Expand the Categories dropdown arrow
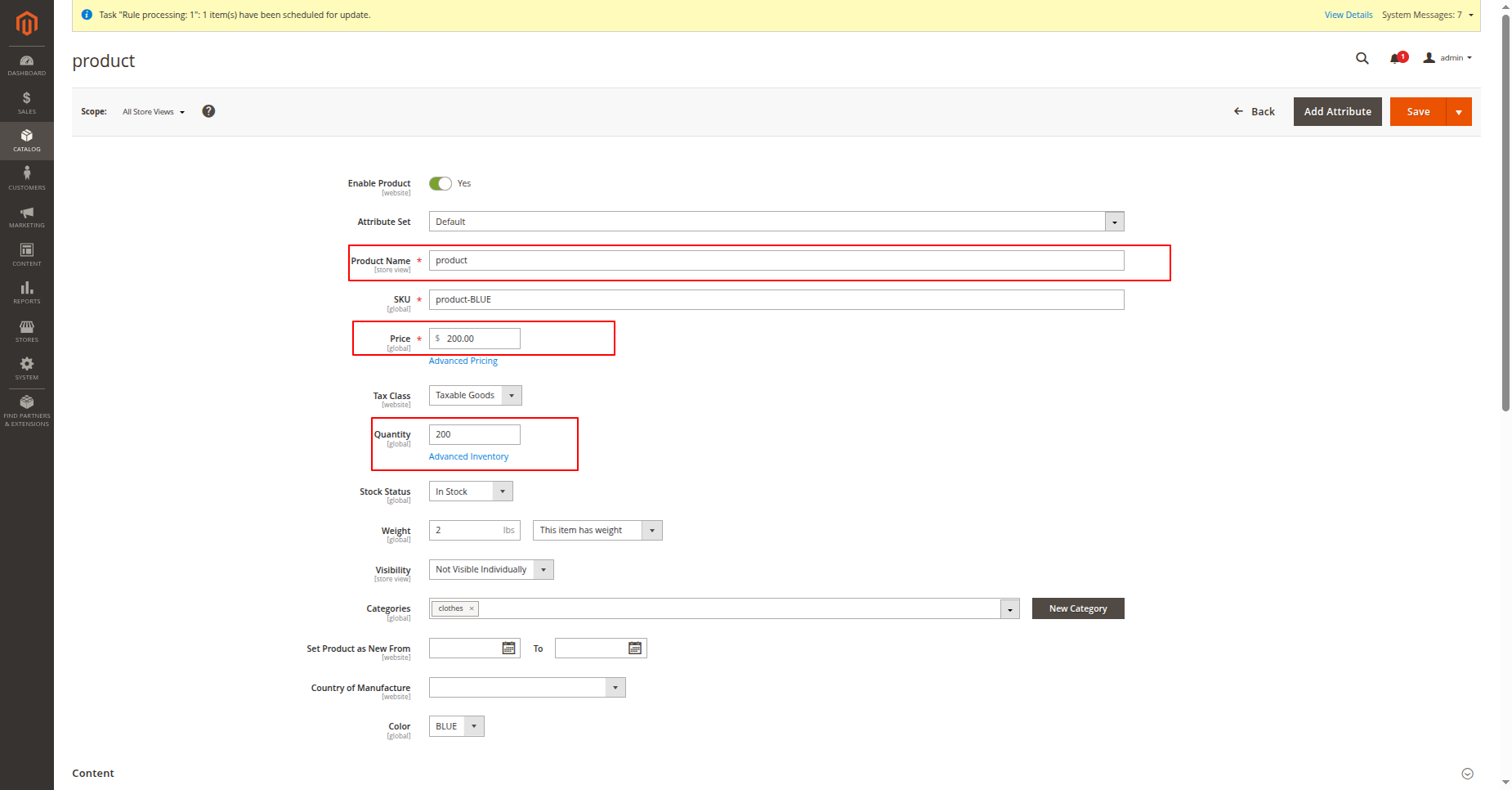 point(1010,609)
